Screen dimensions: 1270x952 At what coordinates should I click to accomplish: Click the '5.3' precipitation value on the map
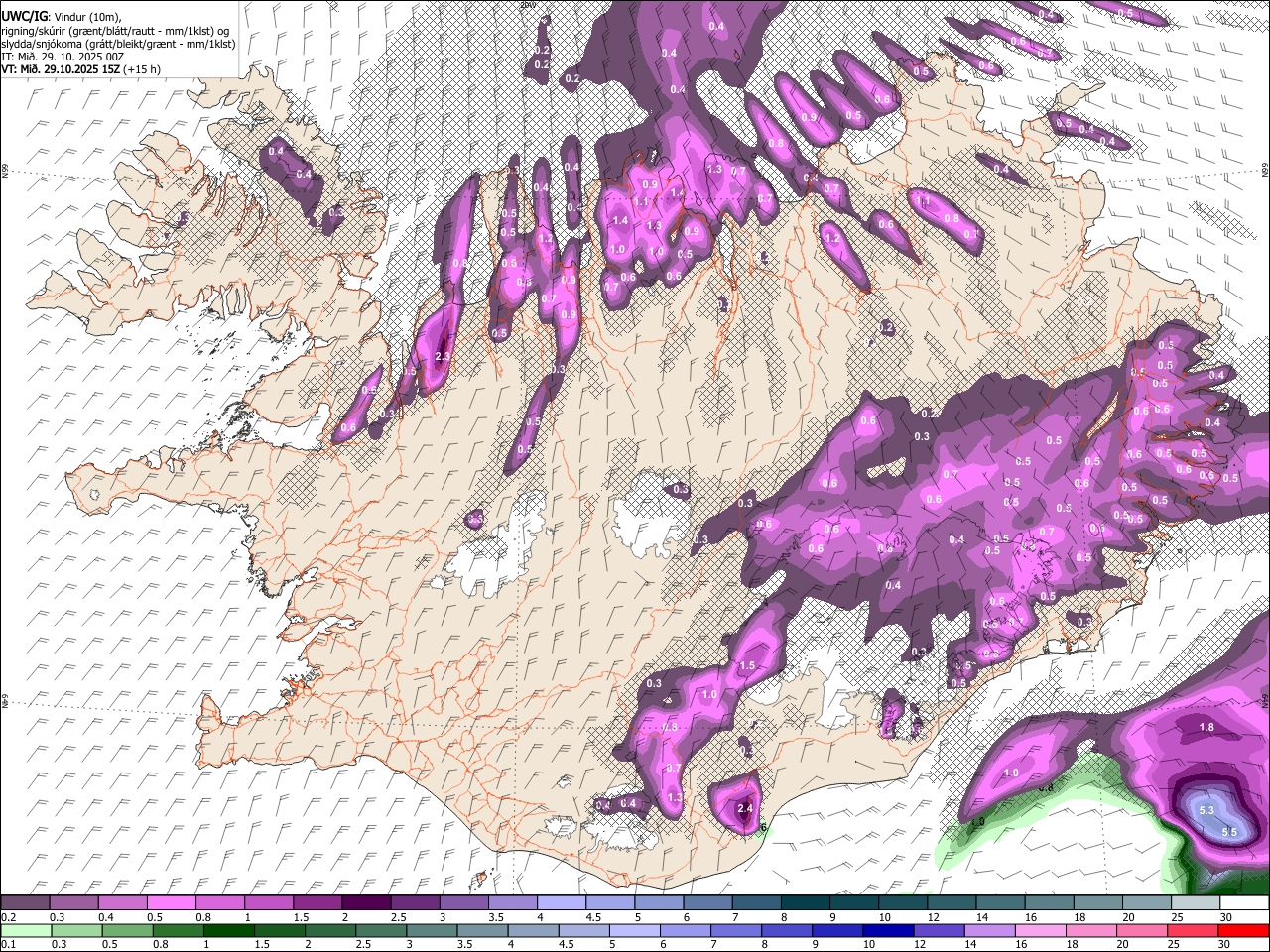[x=1206, y=811]
